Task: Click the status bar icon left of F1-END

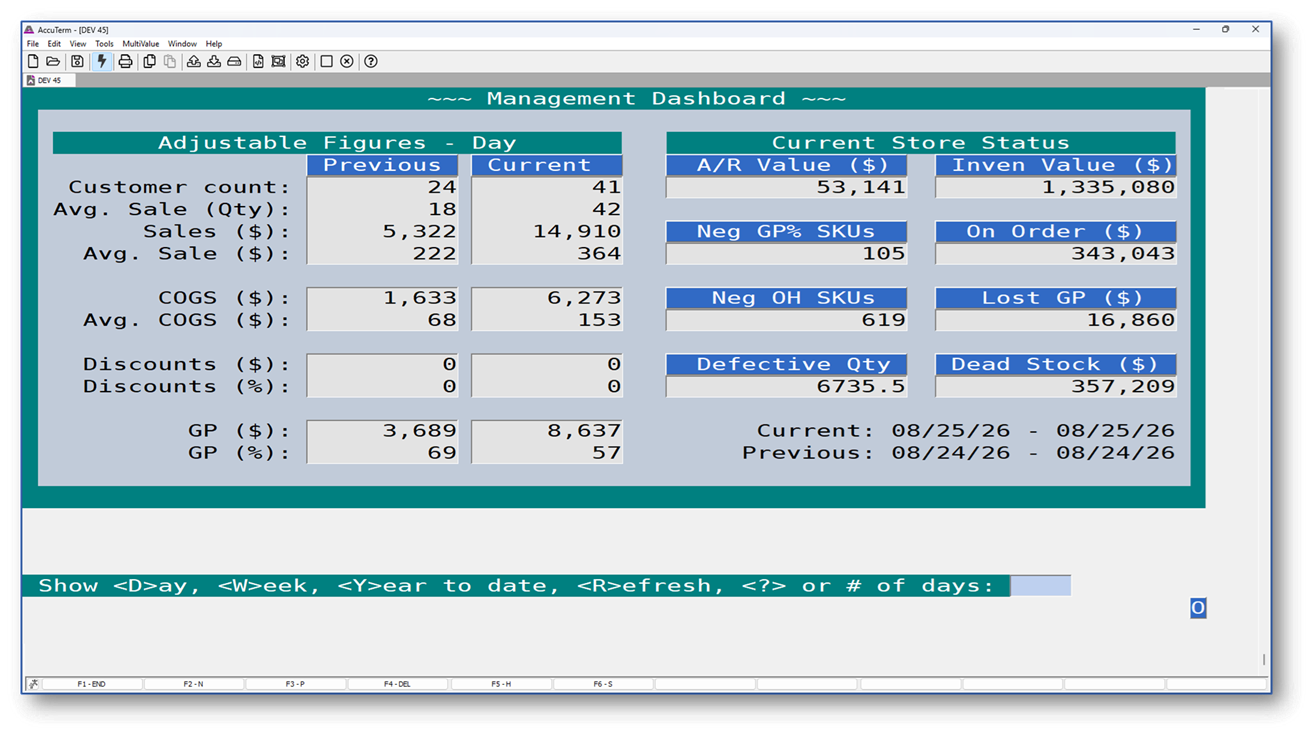Action: [33, 684]
